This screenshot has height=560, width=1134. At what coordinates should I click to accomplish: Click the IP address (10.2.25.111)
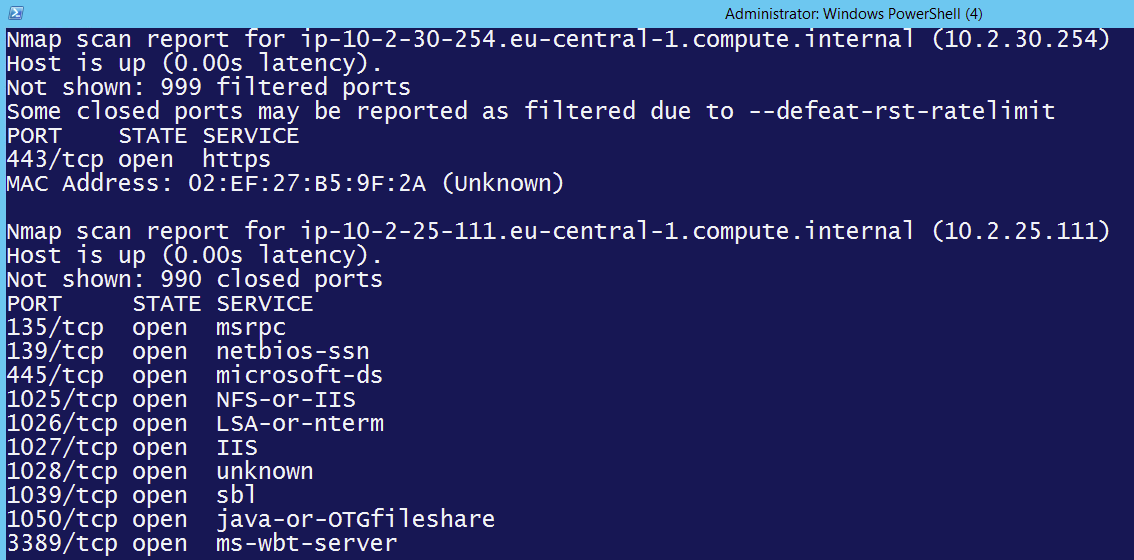[x=1021, y=231]
